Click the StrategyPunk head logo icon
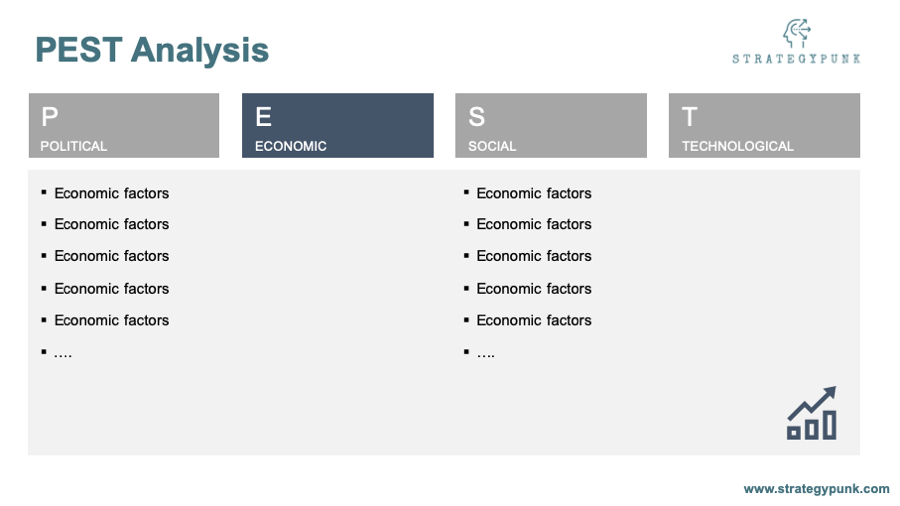The width and height of the screenshot is (900, 506). [x=797, y=33]
